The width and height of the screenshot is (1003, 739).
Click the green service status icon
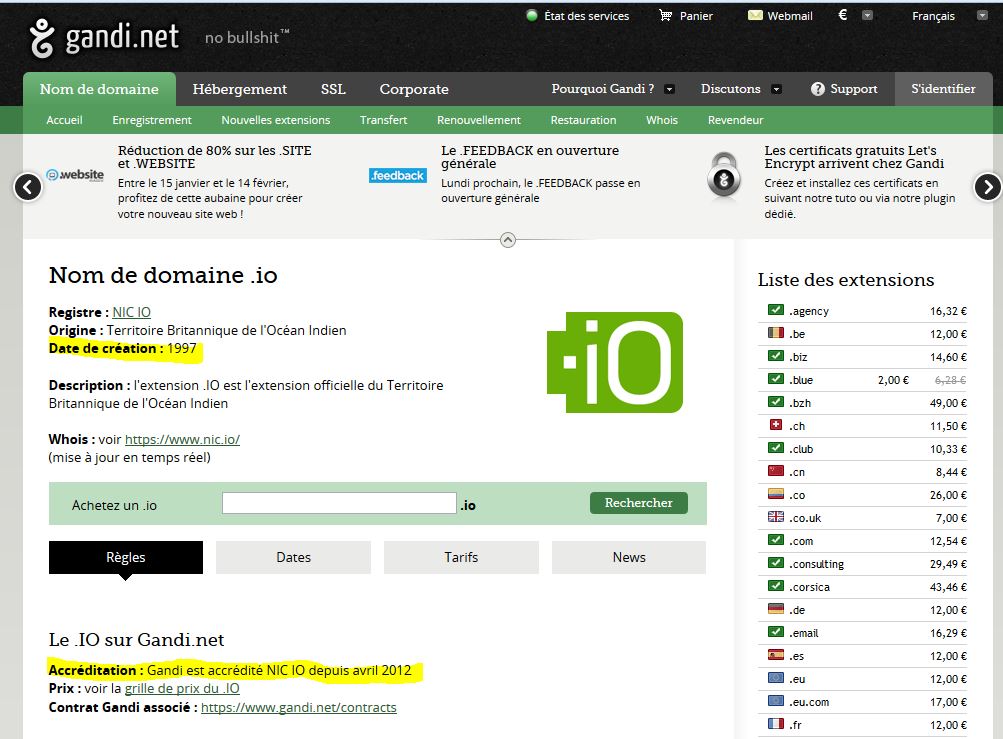coord(532,16)
